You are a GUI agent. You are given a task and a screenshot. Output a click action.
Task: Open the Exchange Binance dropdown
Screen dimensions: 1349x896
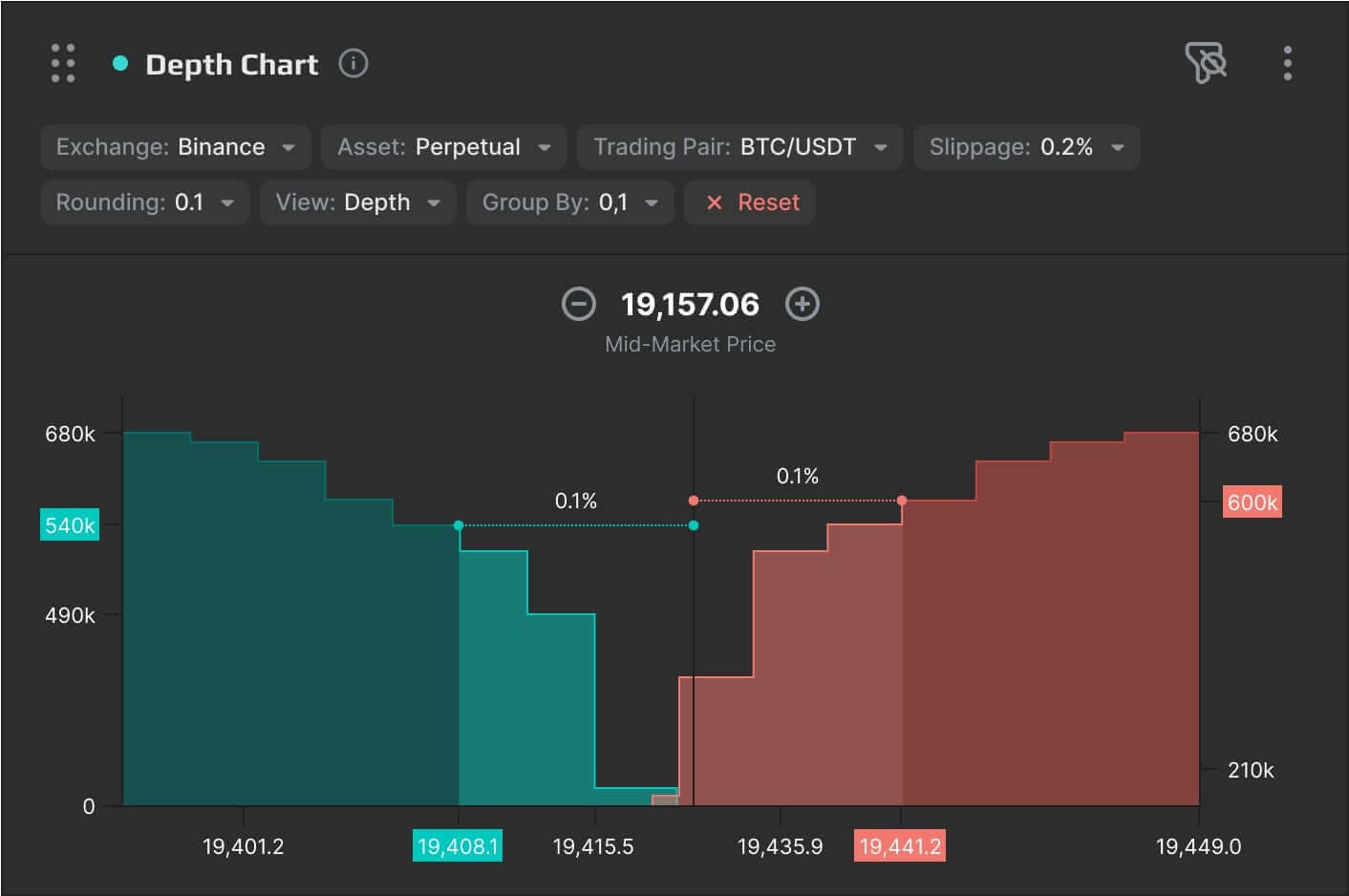coord(176,147)
